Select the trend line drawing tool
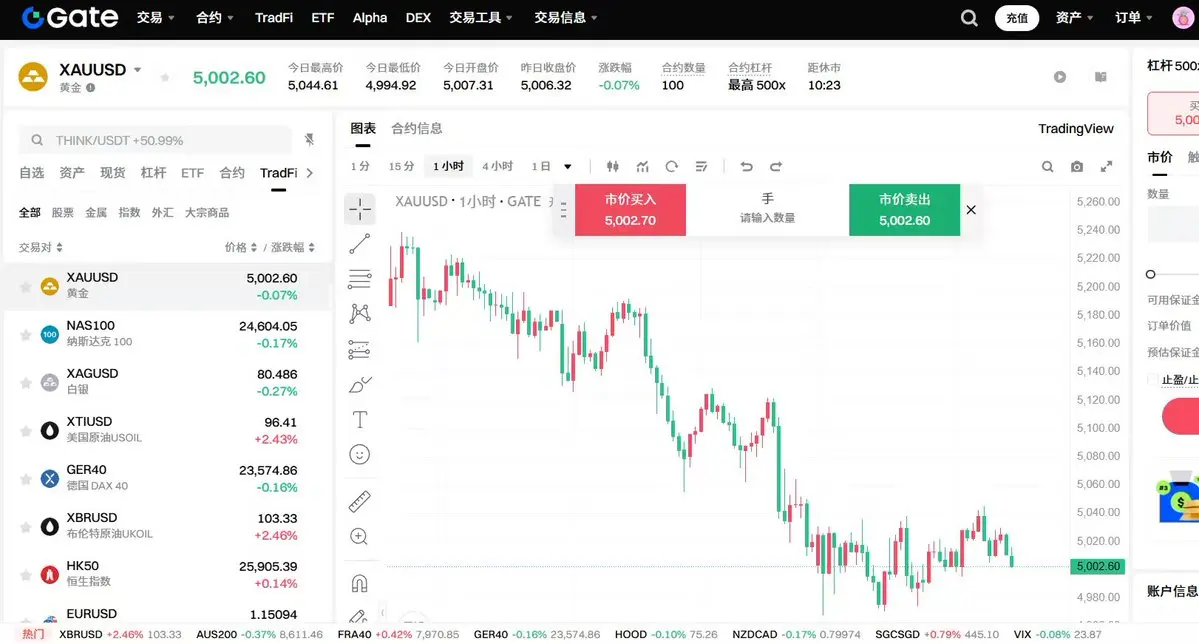Screen dimensions: 1199x644 359,244
